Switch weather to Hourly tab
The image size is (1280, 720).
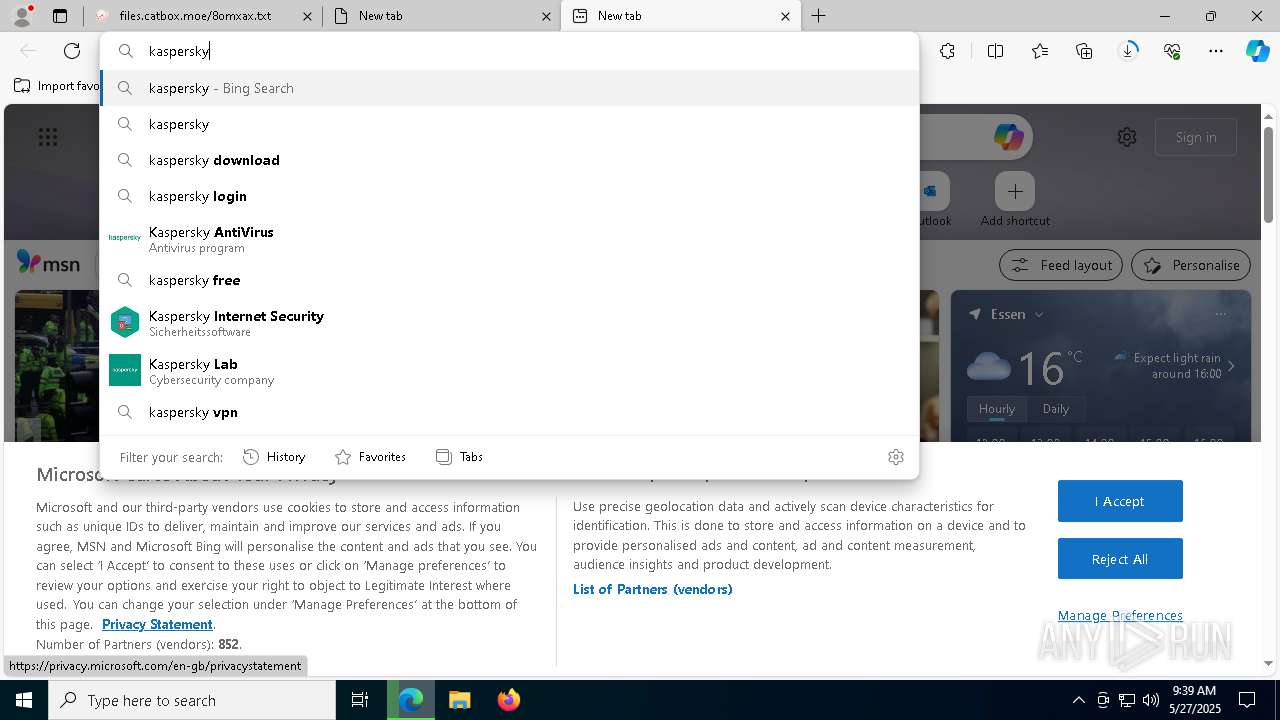coord(997,409)
